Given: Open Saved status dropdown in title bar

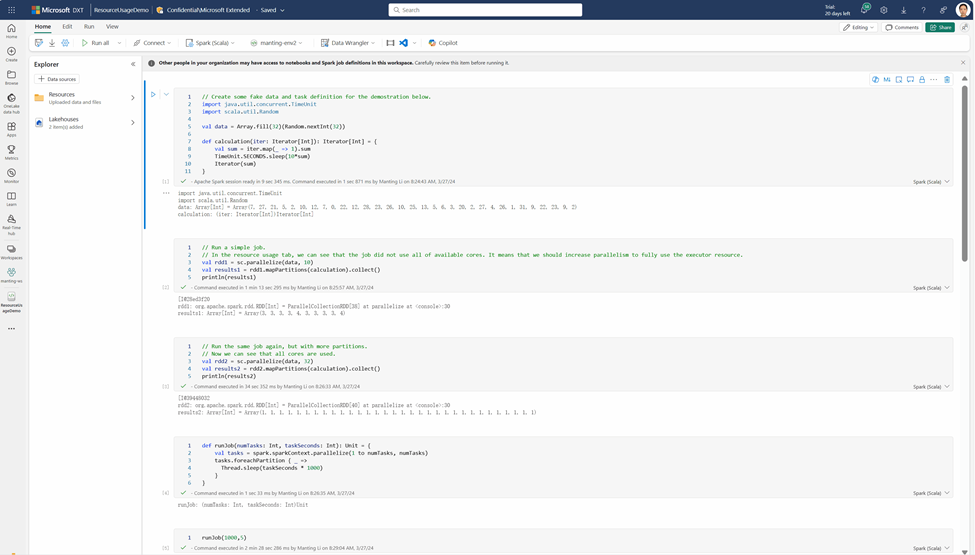Looking at the screenshot, I should point(272,10).
